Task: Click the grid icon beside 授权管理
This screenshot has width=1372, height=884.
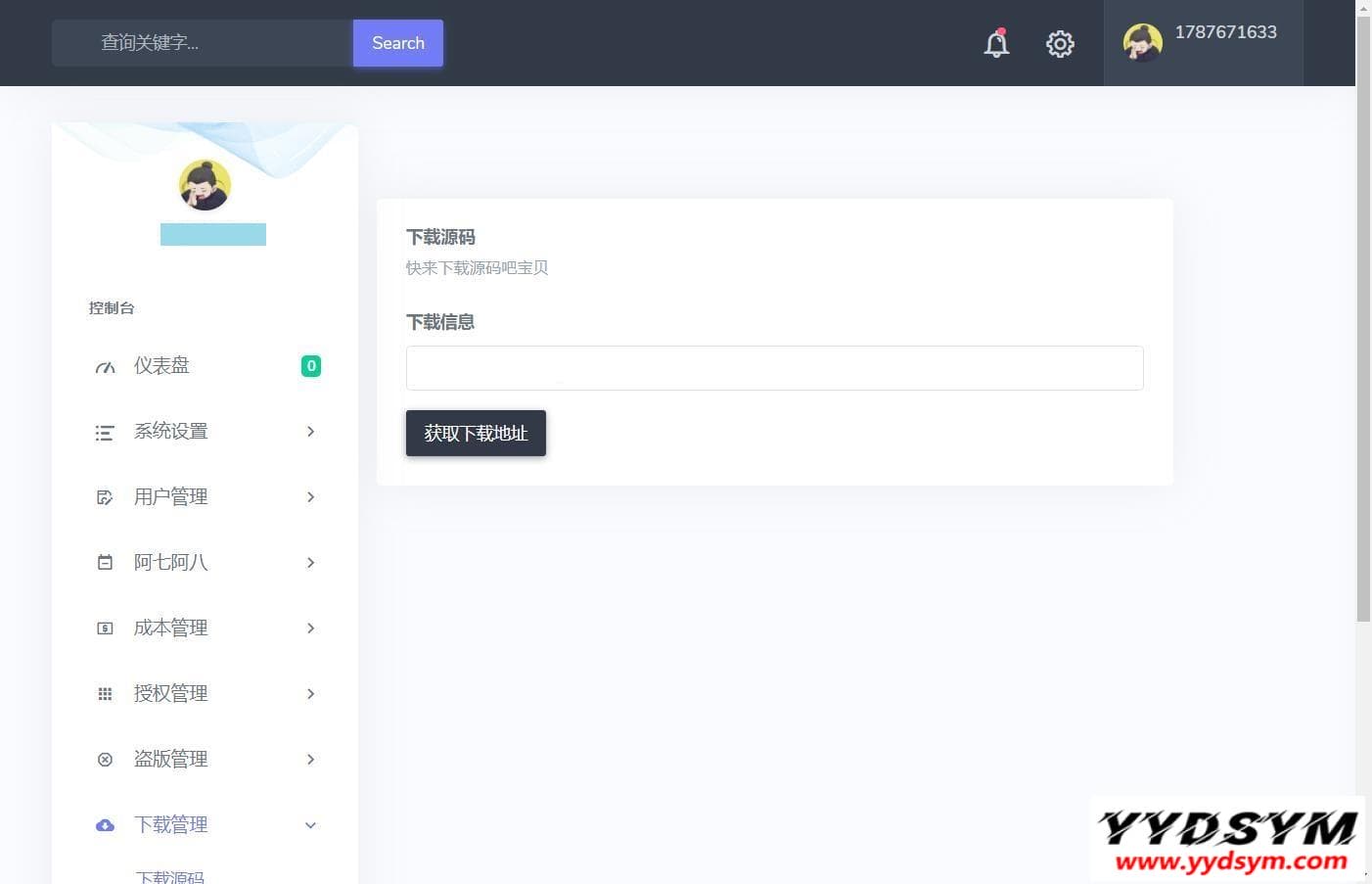Action: point(105,694)
